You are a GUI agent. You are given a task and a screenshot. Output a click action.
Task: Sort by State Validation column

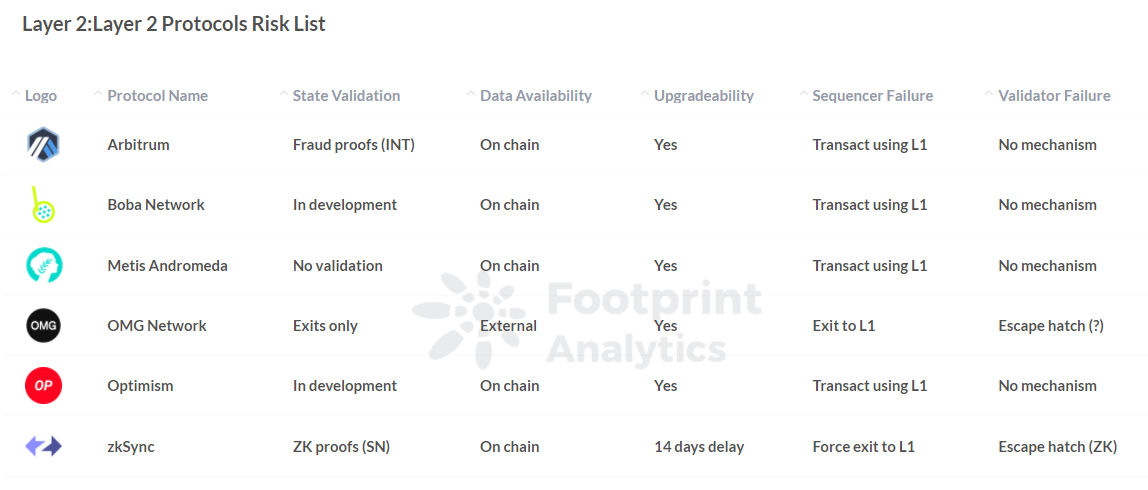coord(346,95)
